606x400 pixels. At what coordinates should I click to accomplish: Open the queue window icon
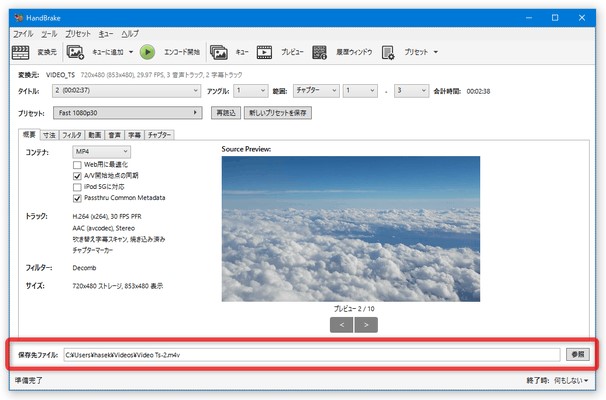coord(219,52)
